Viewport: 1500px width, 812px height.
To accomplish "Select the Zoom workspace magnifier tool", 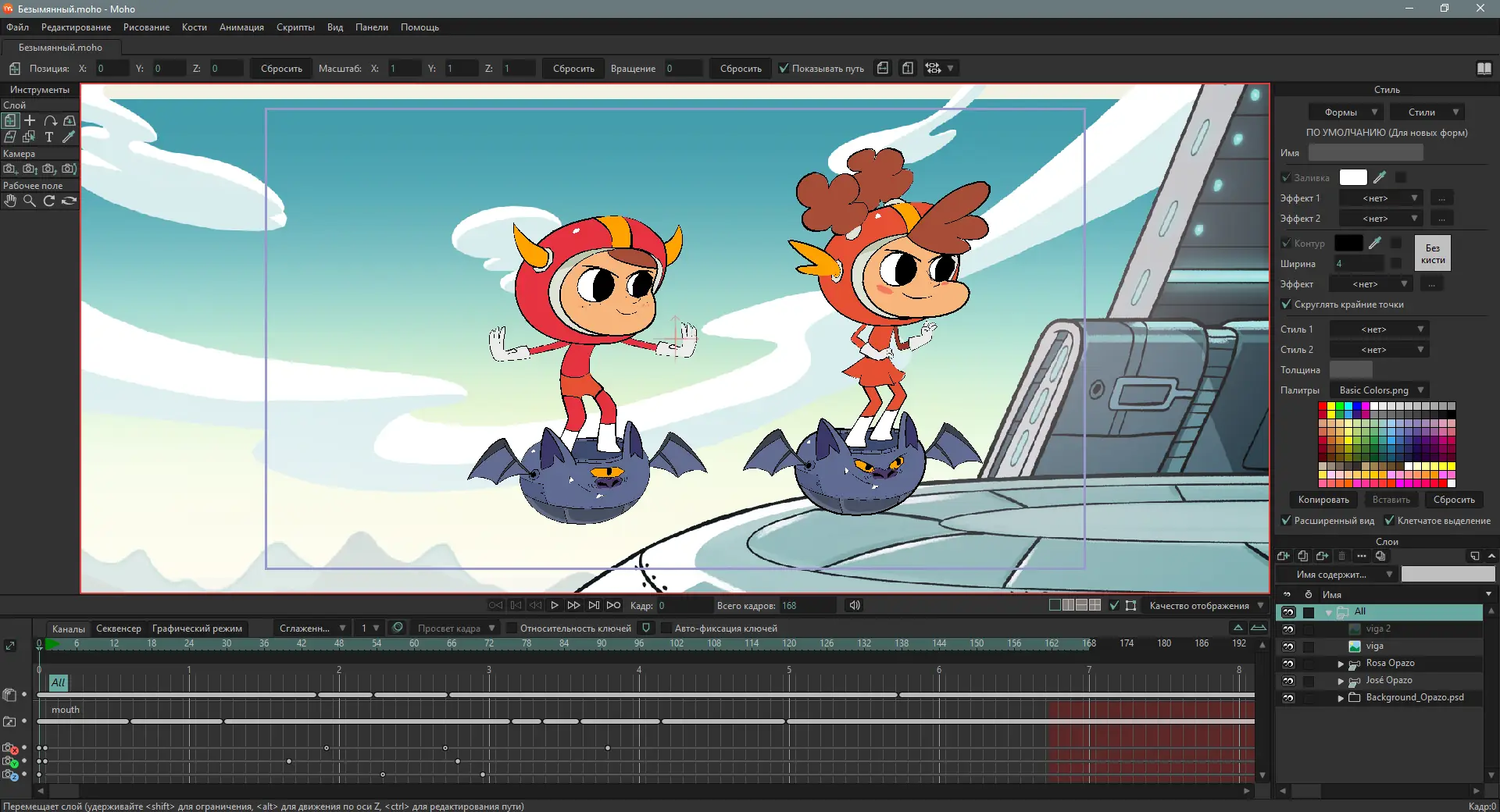I will (30, 201).
